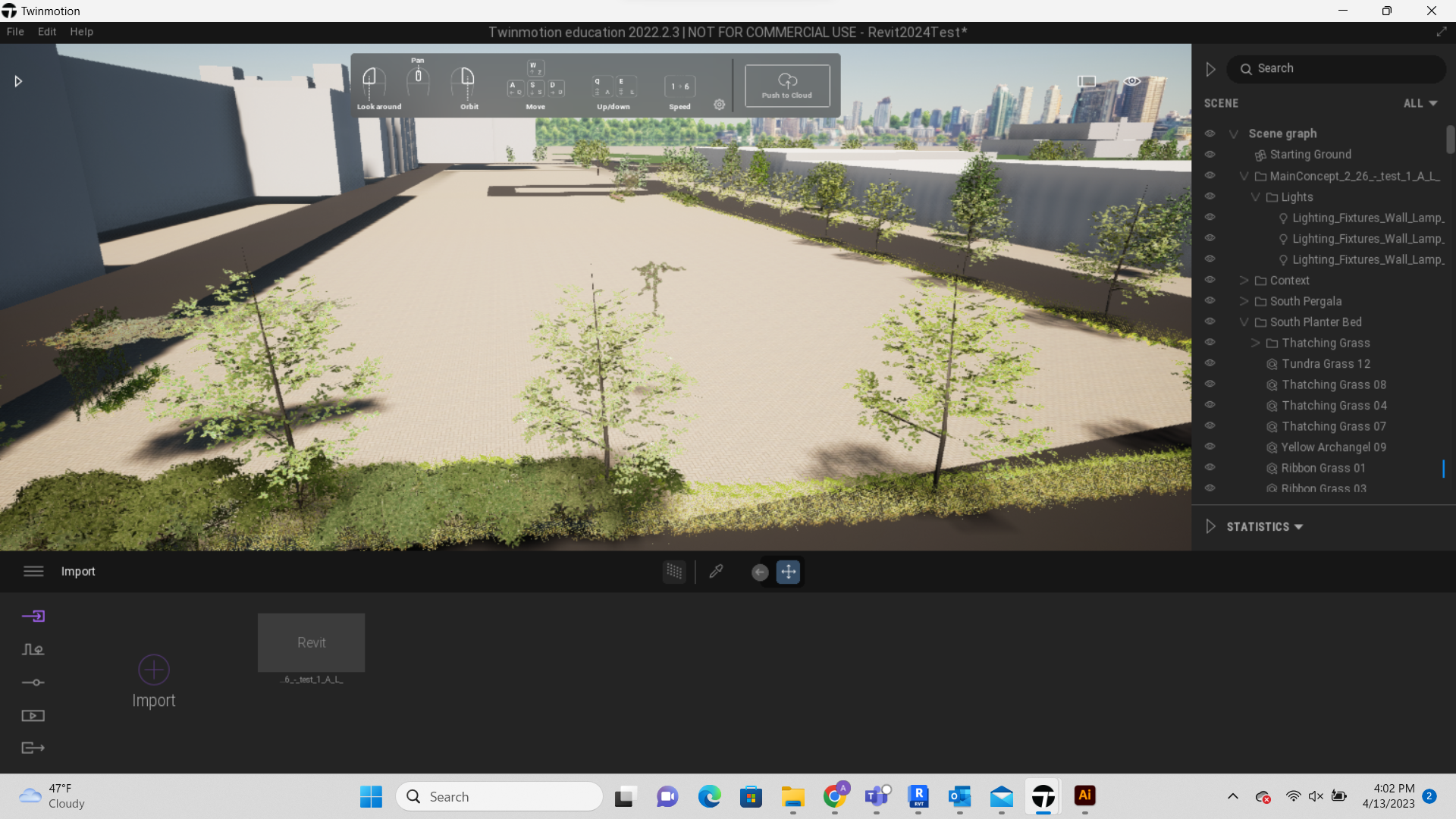
Task: Open the Edit menu
Action: point(46,31)
